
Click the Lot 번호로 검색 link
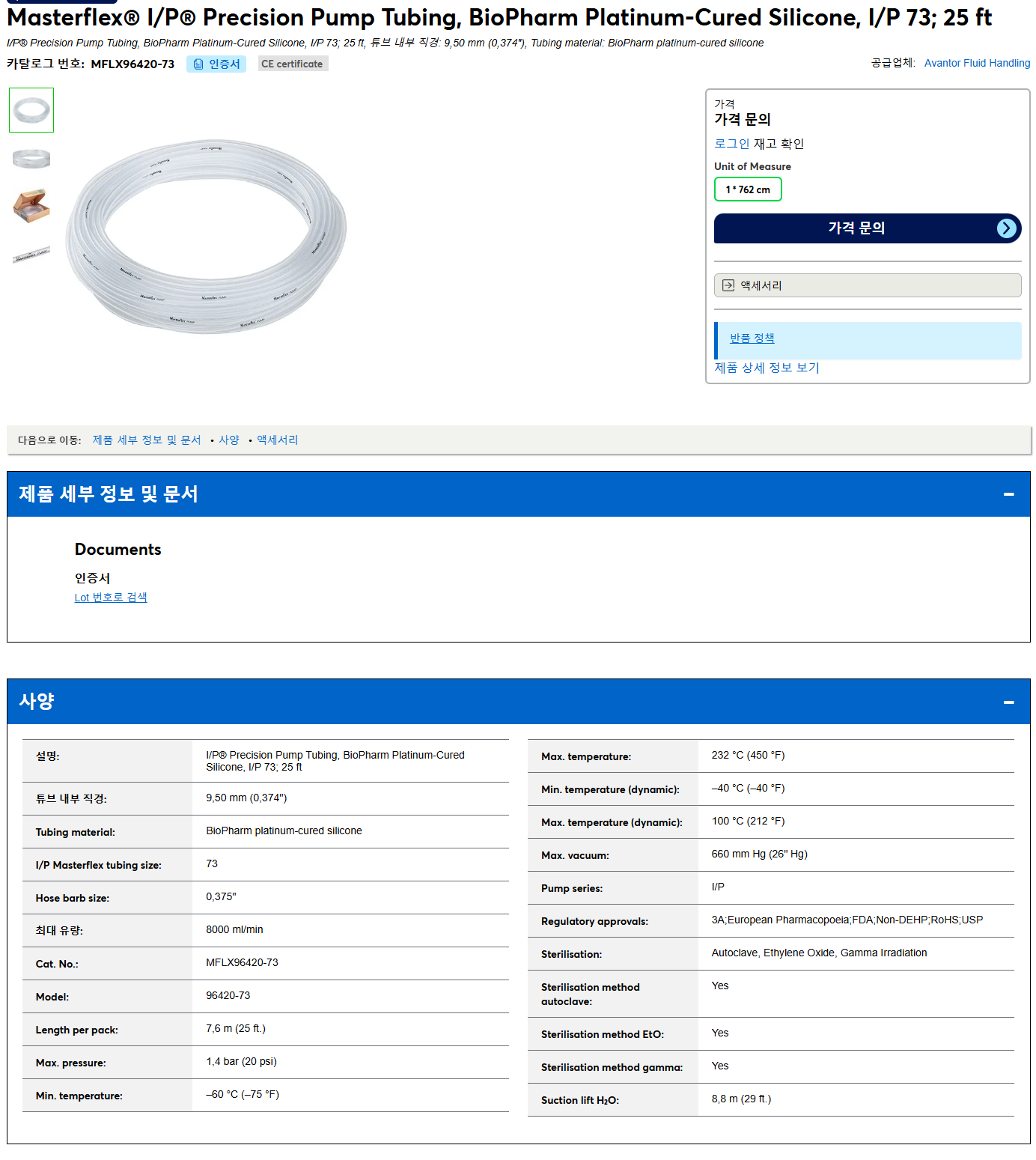111,598
